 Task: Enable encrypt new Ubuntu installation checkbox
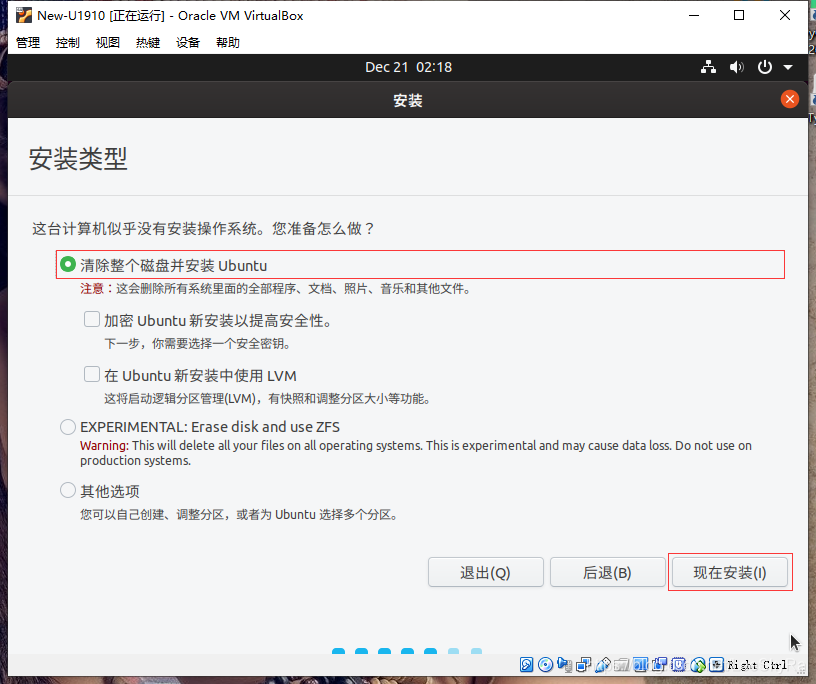[x=92, y=319]
